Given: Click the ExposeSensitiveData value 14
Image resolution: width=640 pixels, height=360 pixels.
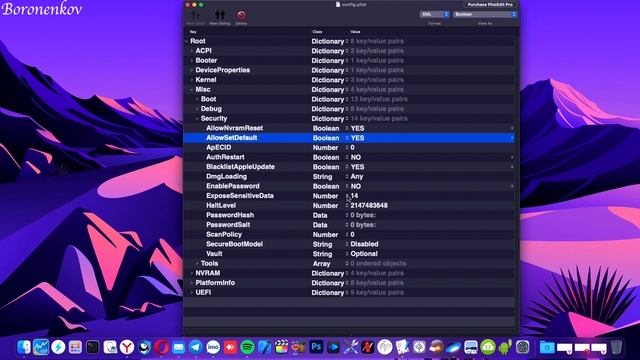Looking at the screenshot, I should pos(354,196).
